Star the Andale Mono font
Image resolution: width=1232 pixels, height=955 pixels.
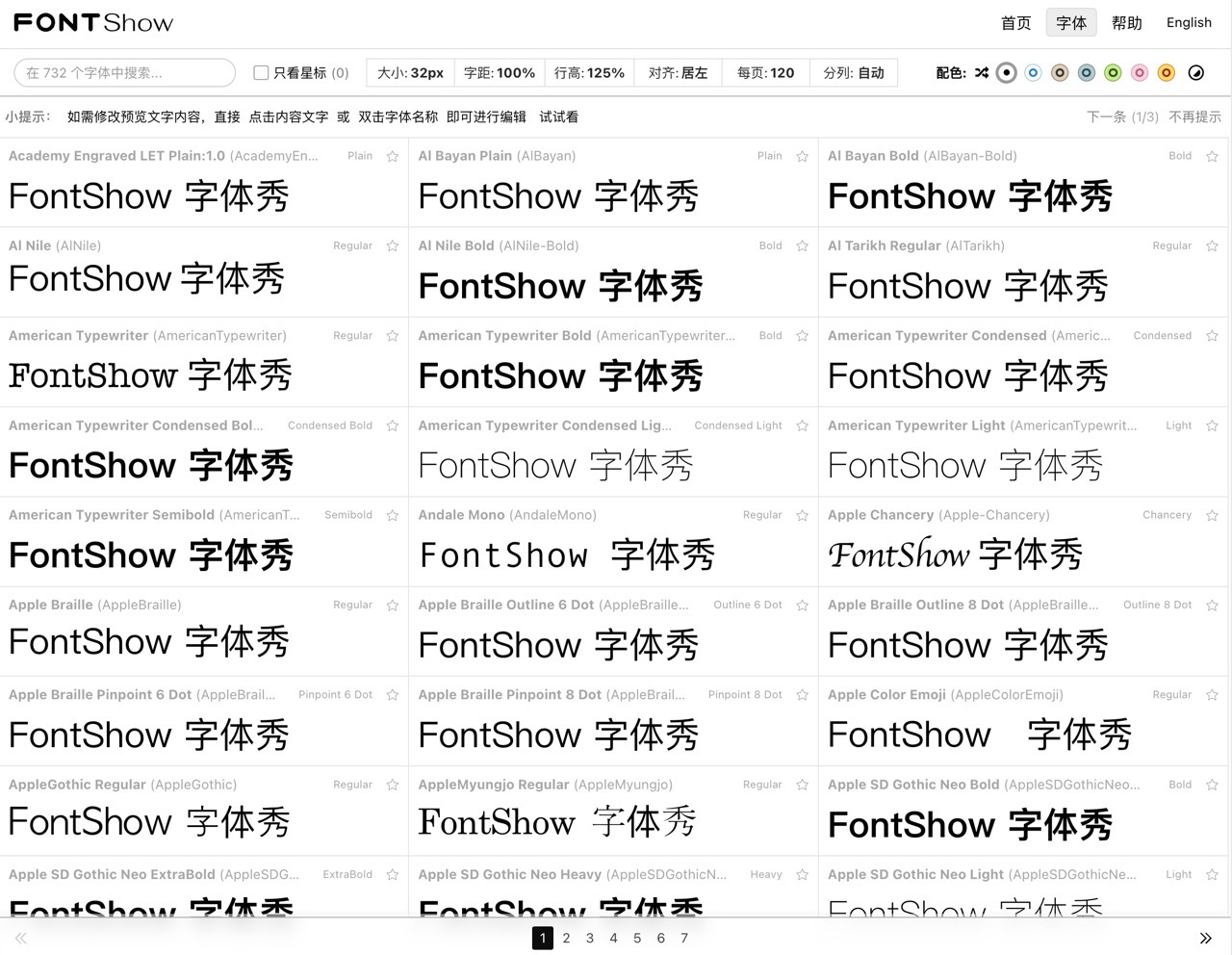[803, 515]
